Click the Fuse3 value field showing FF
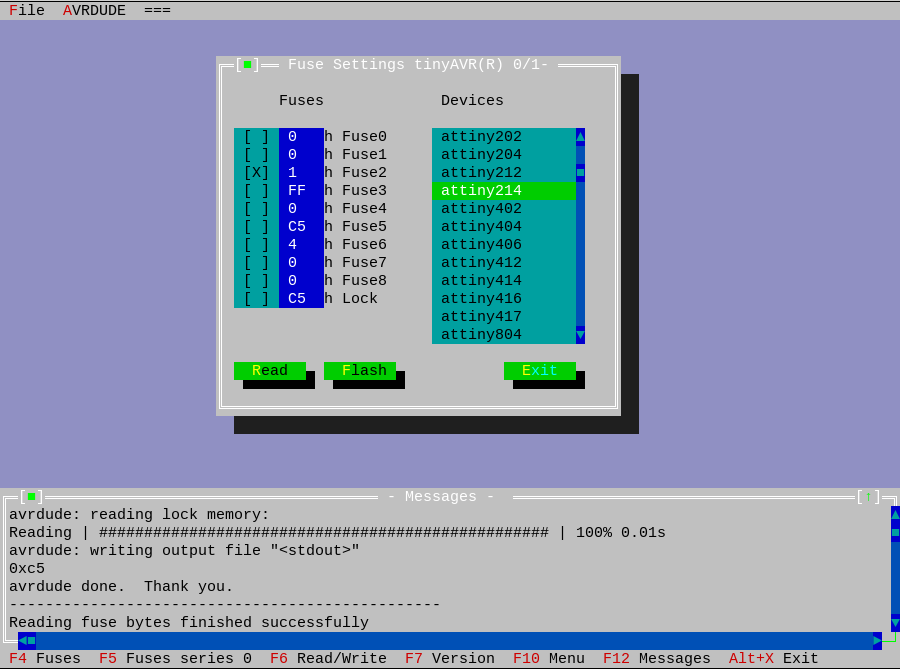 (301, 190)
